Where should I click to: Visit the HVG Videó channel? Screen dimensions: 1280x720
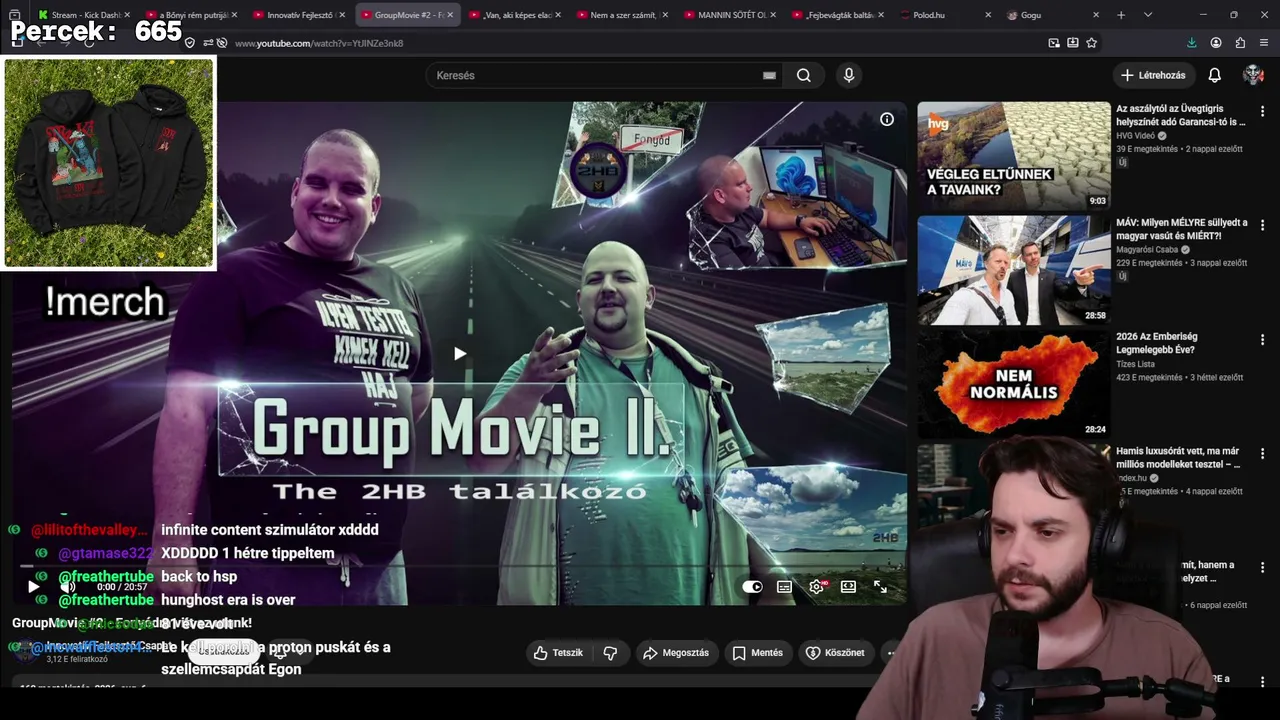click(x=1135, y=136)
